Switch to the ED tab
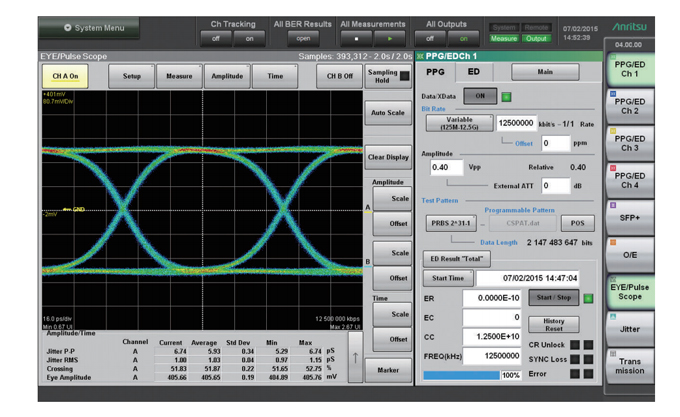Screen dimensions: 680x417 pyautogui.click(x=474, y=72)
